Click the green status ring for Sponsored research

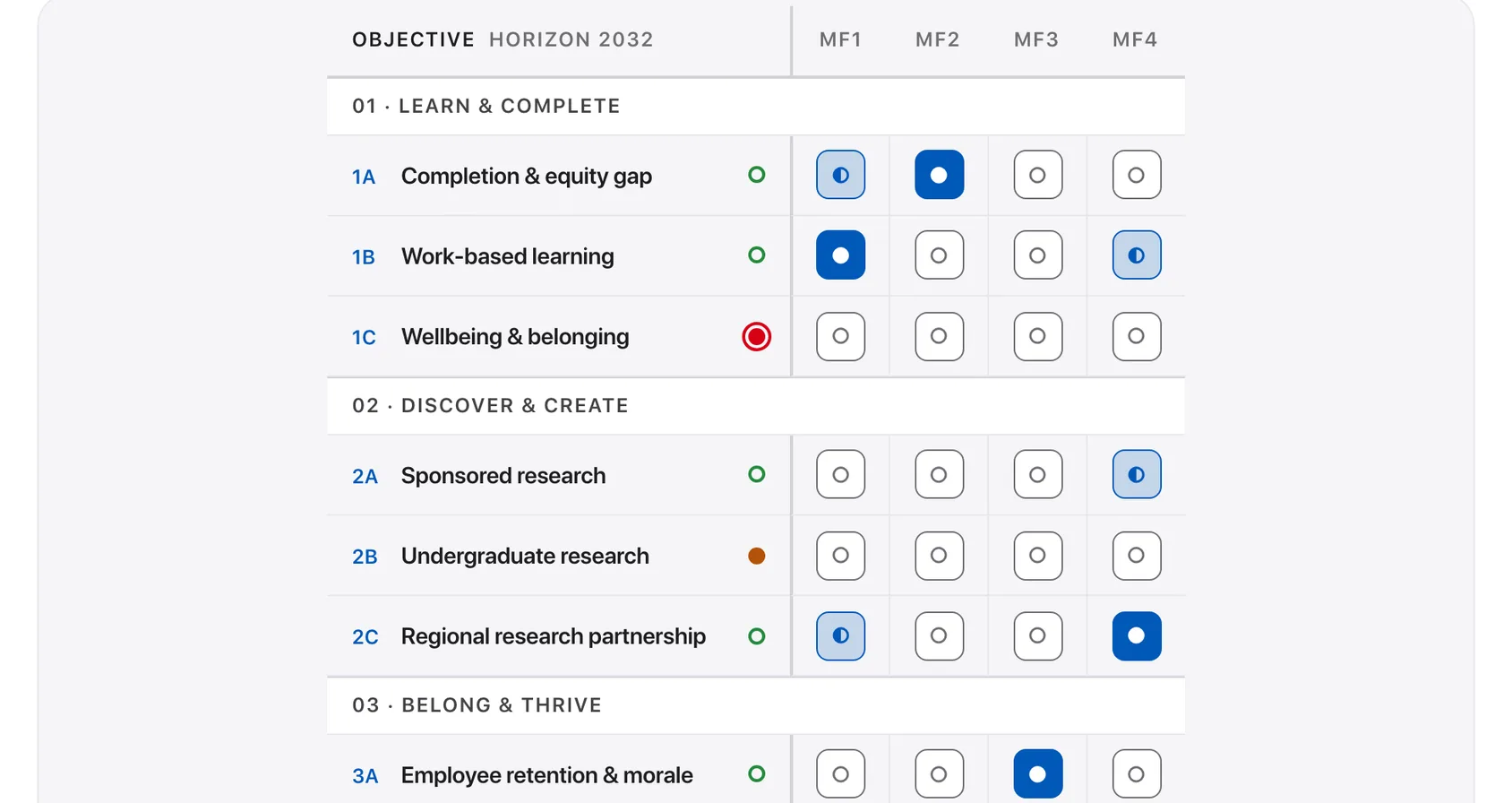tap(757, 474)
